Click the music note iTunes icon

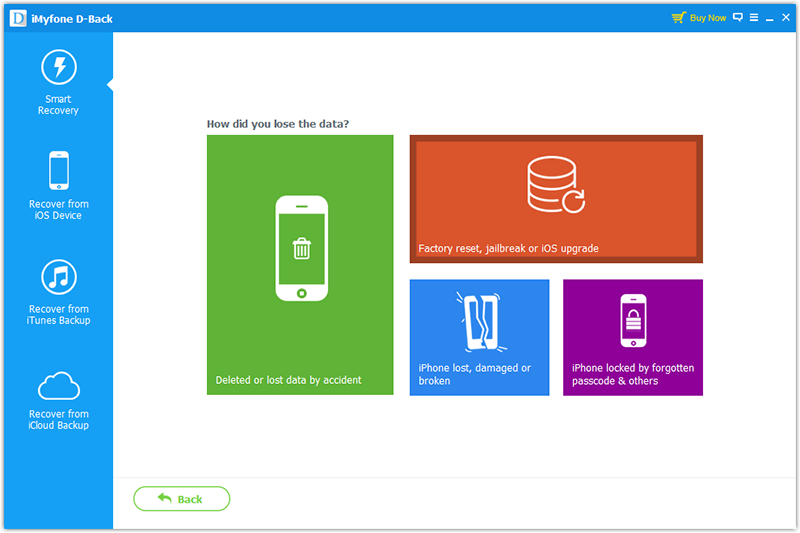(59, 277)
